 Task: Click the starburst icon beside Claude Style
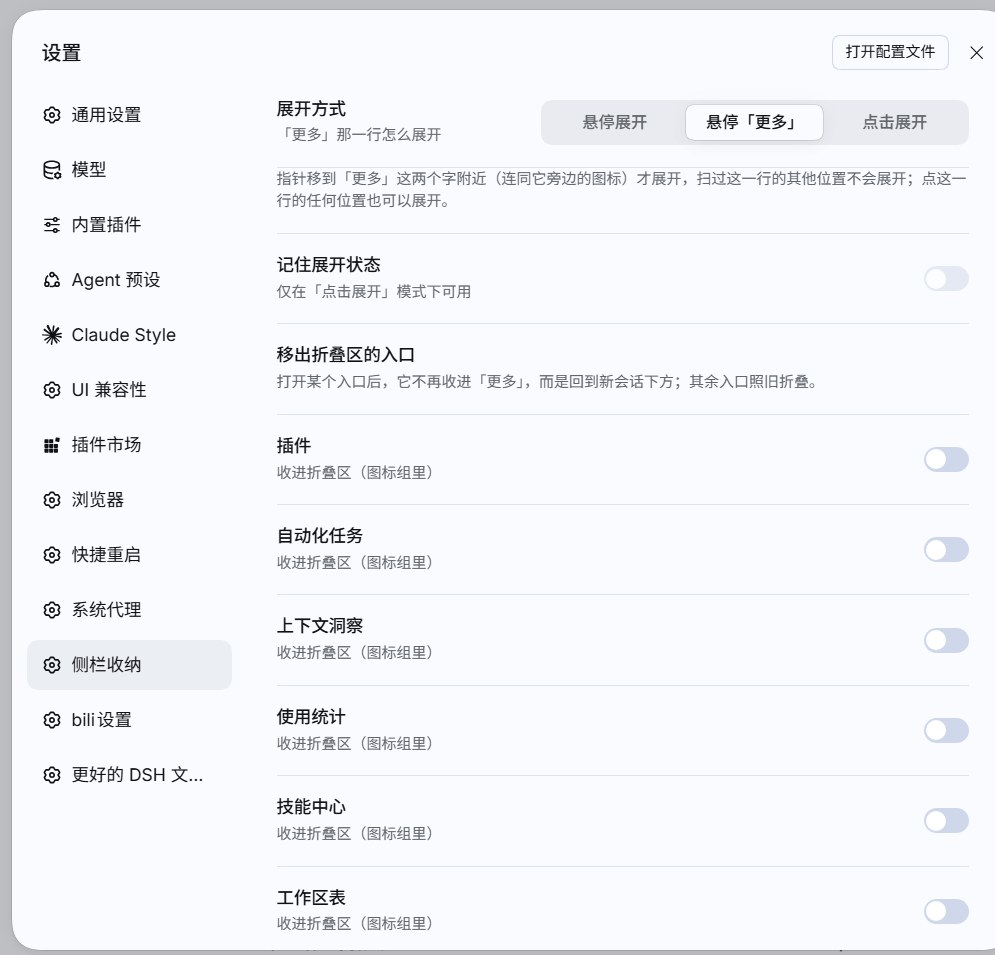tap(52, 334)
